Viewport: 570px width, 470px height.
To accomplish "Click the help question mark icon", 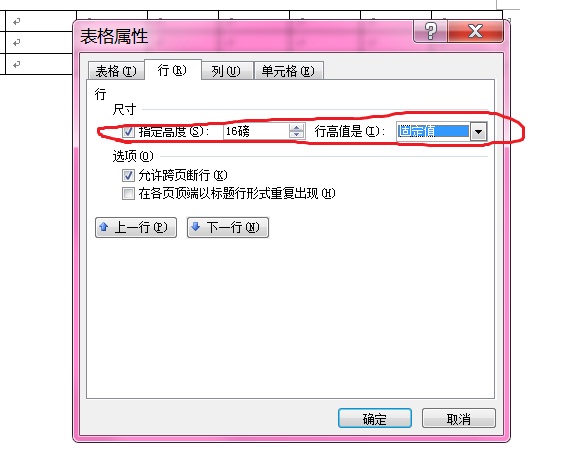I will click(430, 32).
